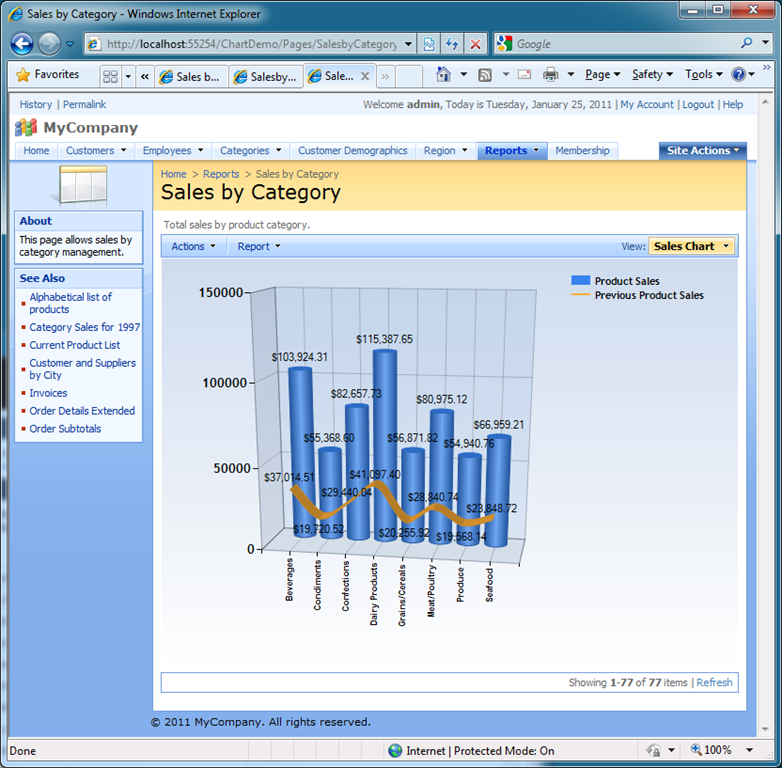
Task: Open the Employees navigation menu
Action: (x=173, y=151)
